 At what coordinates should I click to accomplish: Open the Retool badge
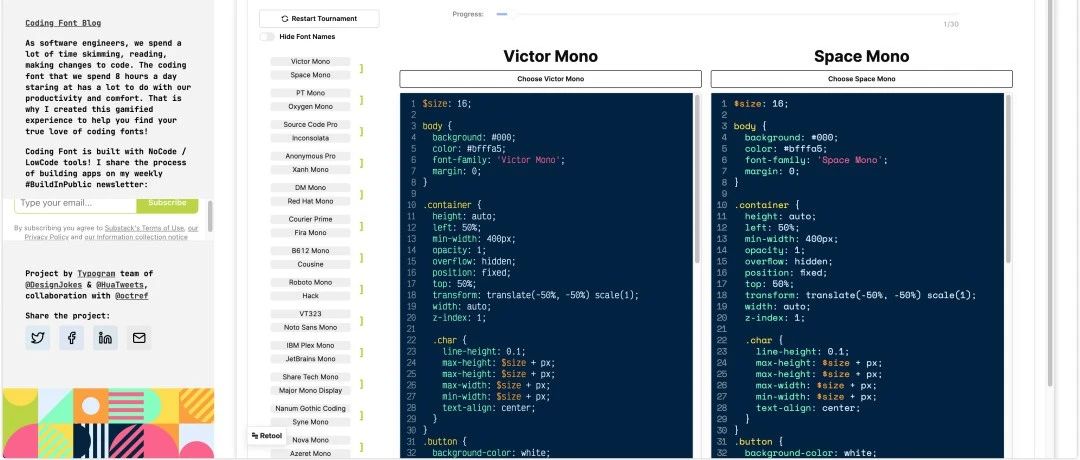tap(267, 436)
